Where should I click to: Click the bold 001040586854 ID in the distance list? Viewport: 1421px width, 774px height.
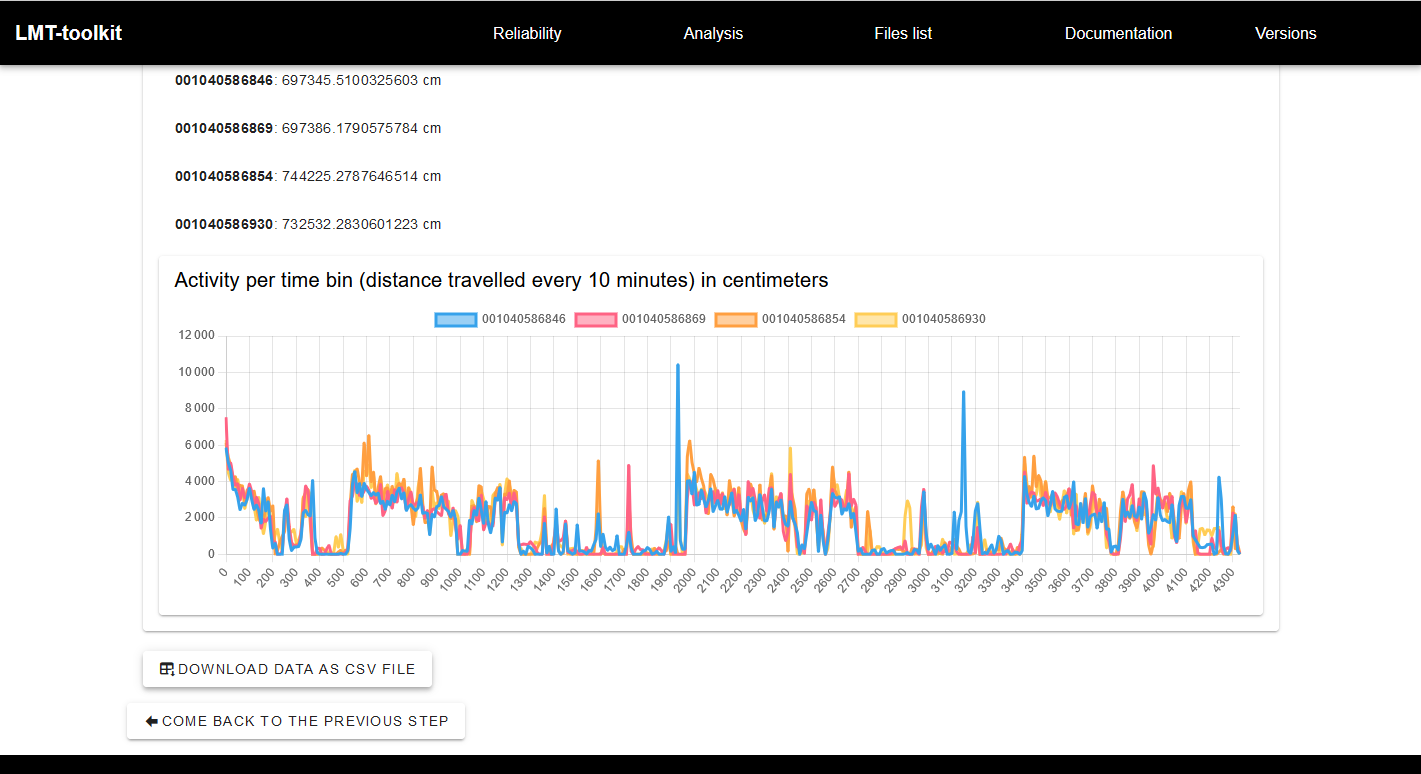click(224, 176)
